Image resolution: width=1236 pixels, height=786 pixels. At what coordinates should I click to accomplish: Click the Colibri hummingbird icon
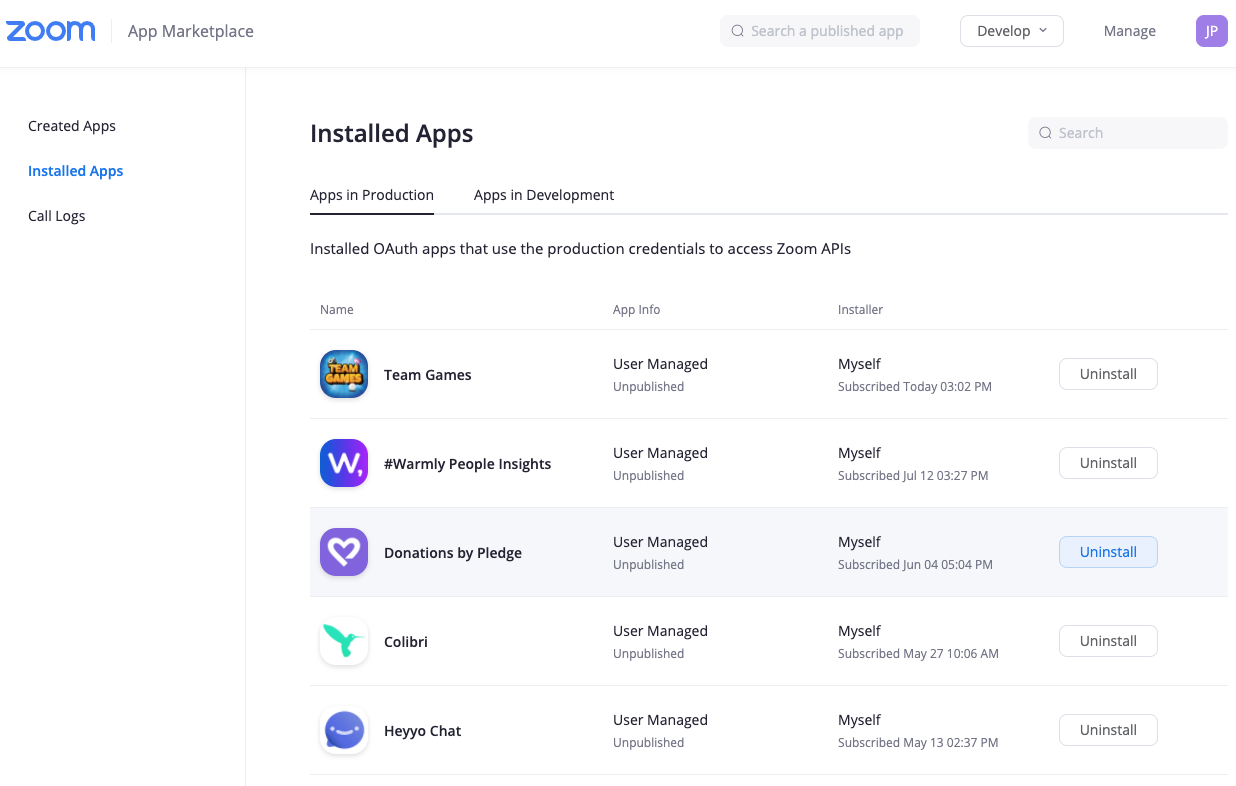click(344, 641)
